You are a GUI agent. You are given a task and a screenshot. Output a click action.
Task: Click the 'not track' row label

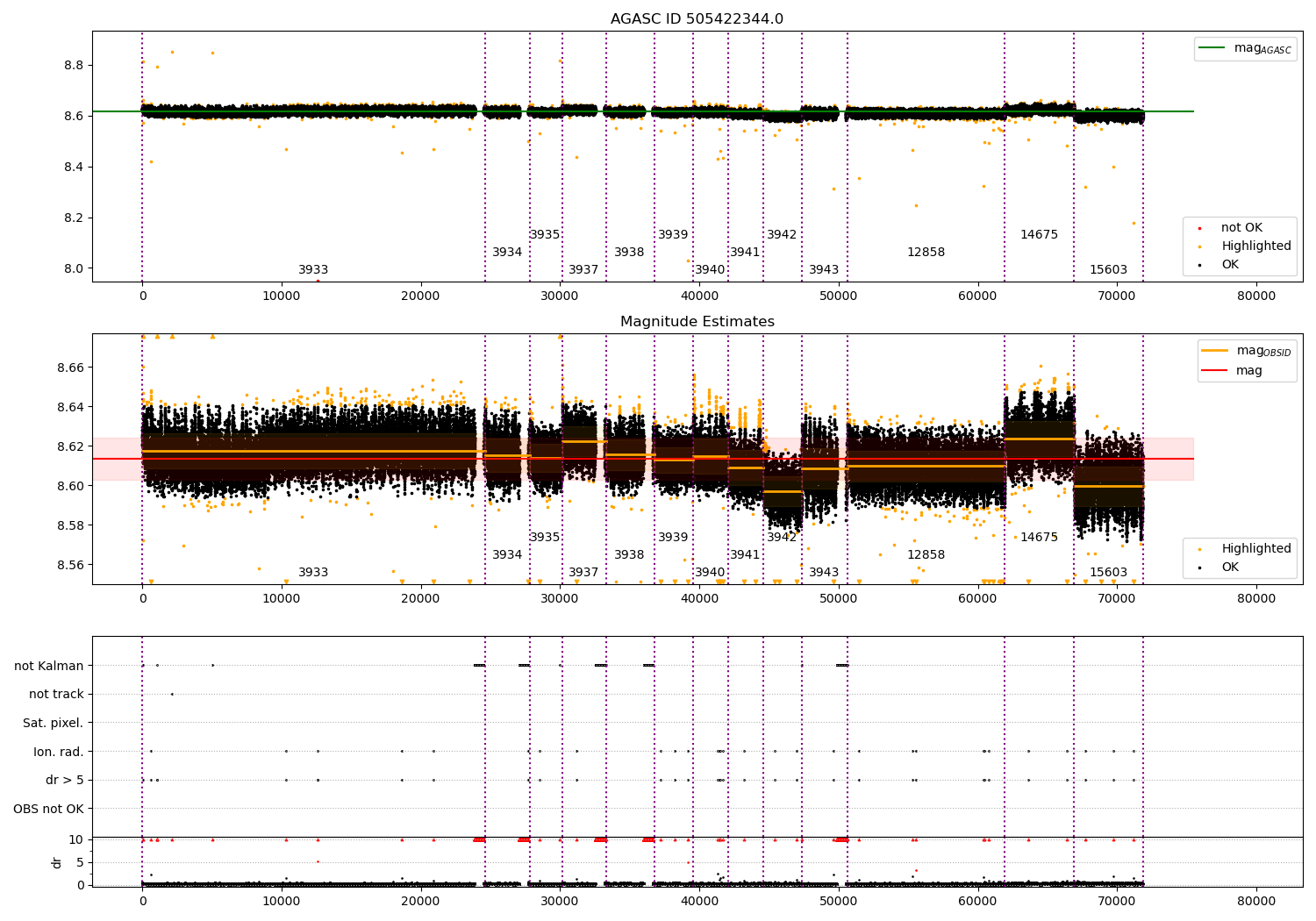point(56,695)
